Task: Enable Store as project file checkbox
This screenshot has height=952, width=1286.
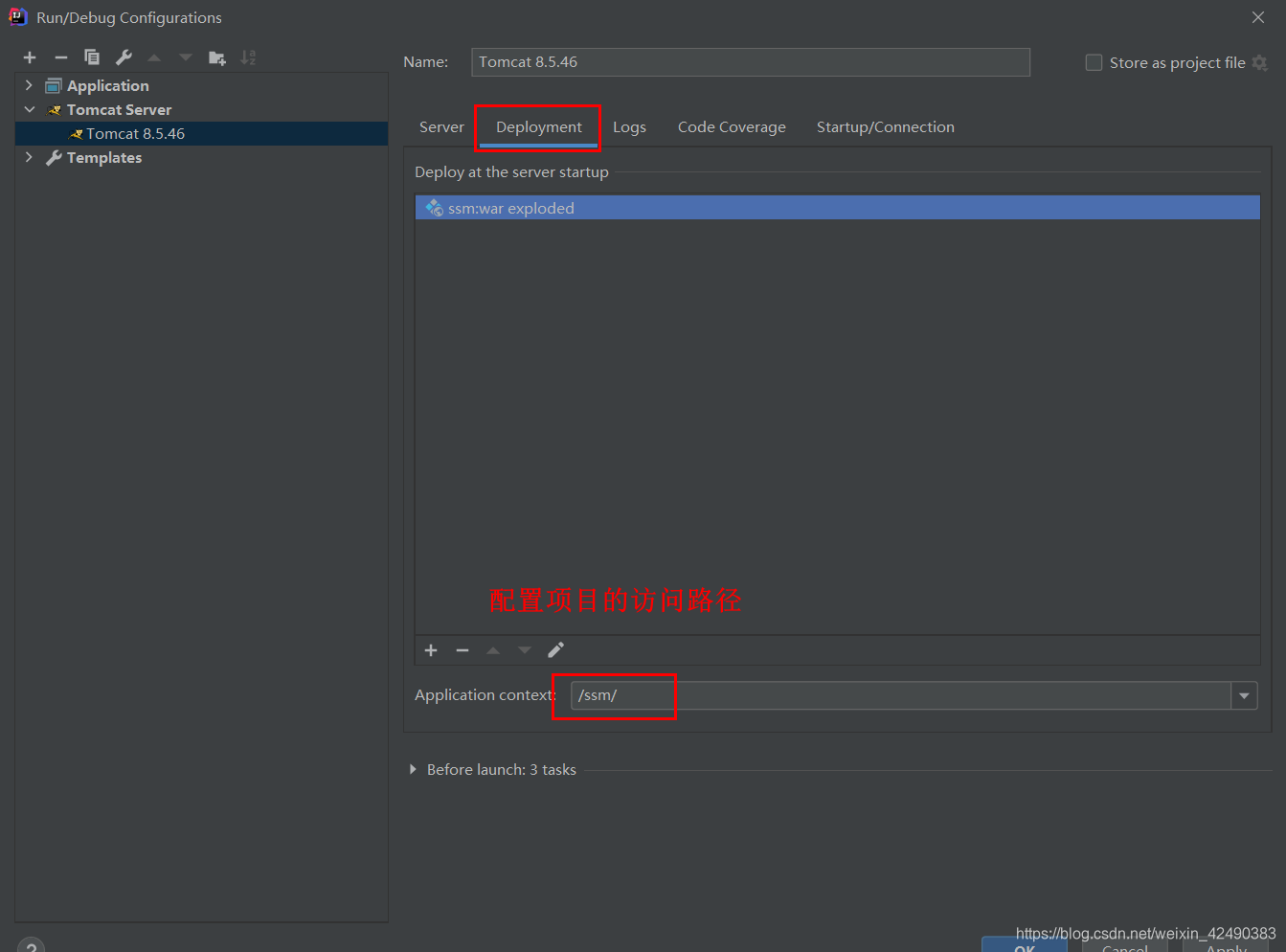Action: tap(1094, 62)
